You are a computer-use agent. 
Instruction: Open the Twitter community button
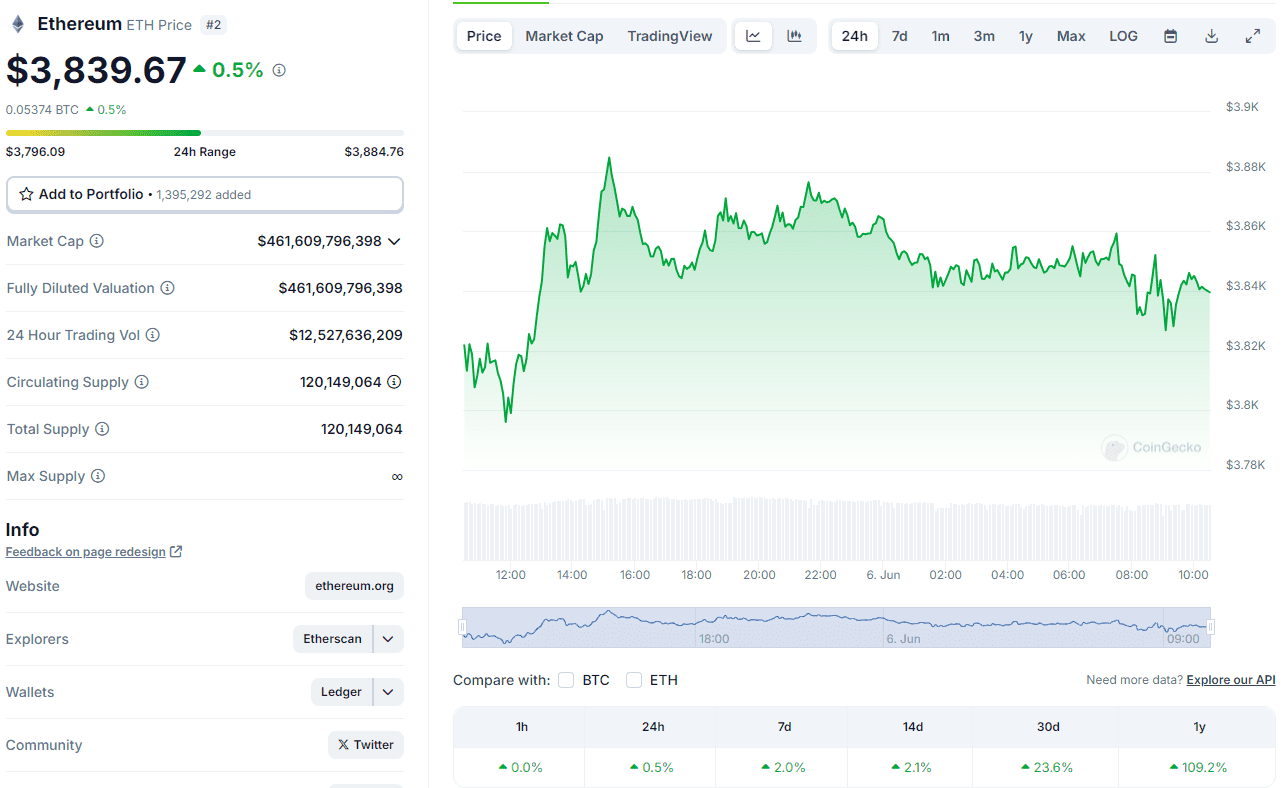click(x=366, y=745)
